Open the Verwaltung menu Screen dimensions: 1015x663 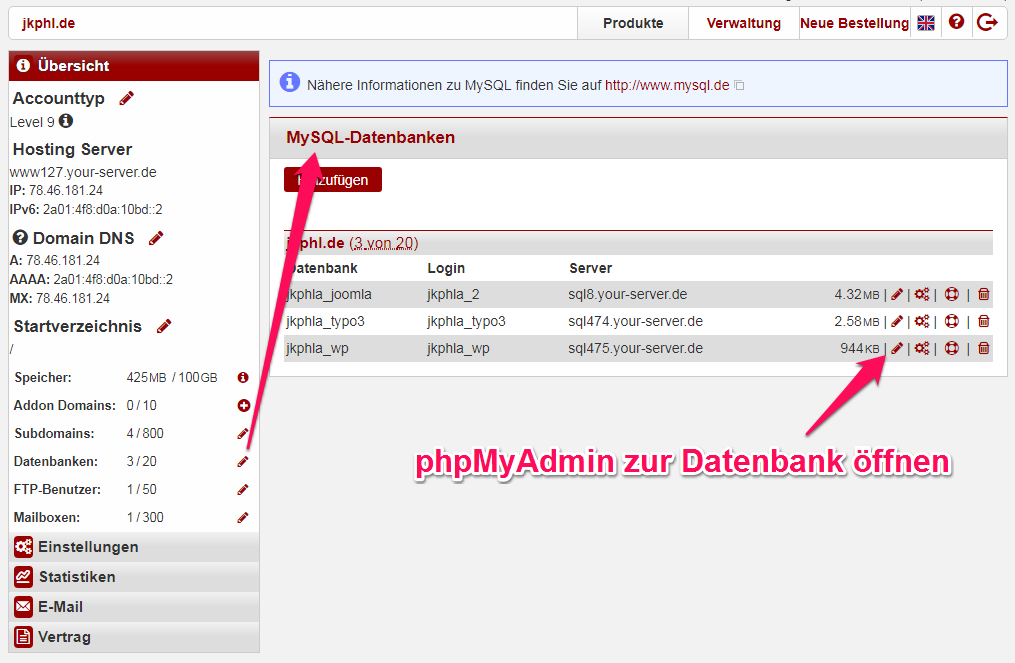tap(742, 22)
